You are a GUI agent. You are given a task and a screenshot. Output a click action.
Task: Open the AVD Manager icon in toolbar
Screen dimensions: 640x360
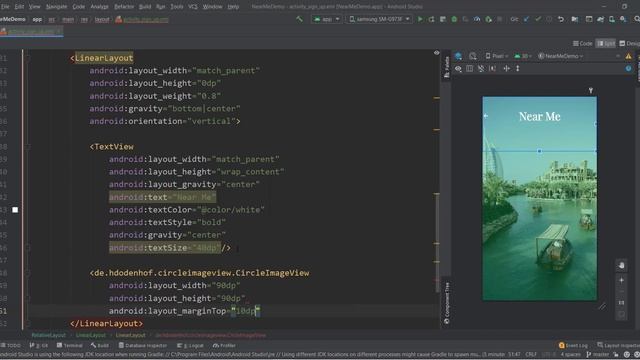point(611,19)
